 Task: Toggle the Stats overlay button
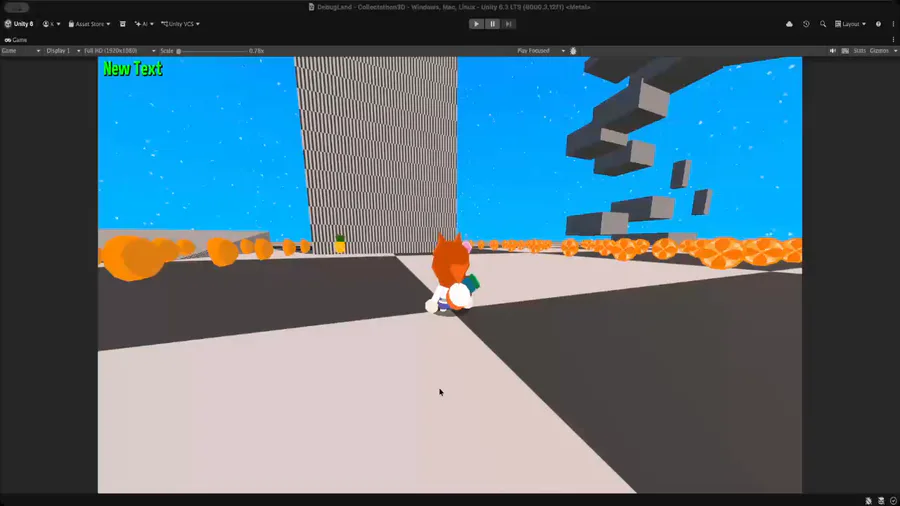tap(859, 51)
